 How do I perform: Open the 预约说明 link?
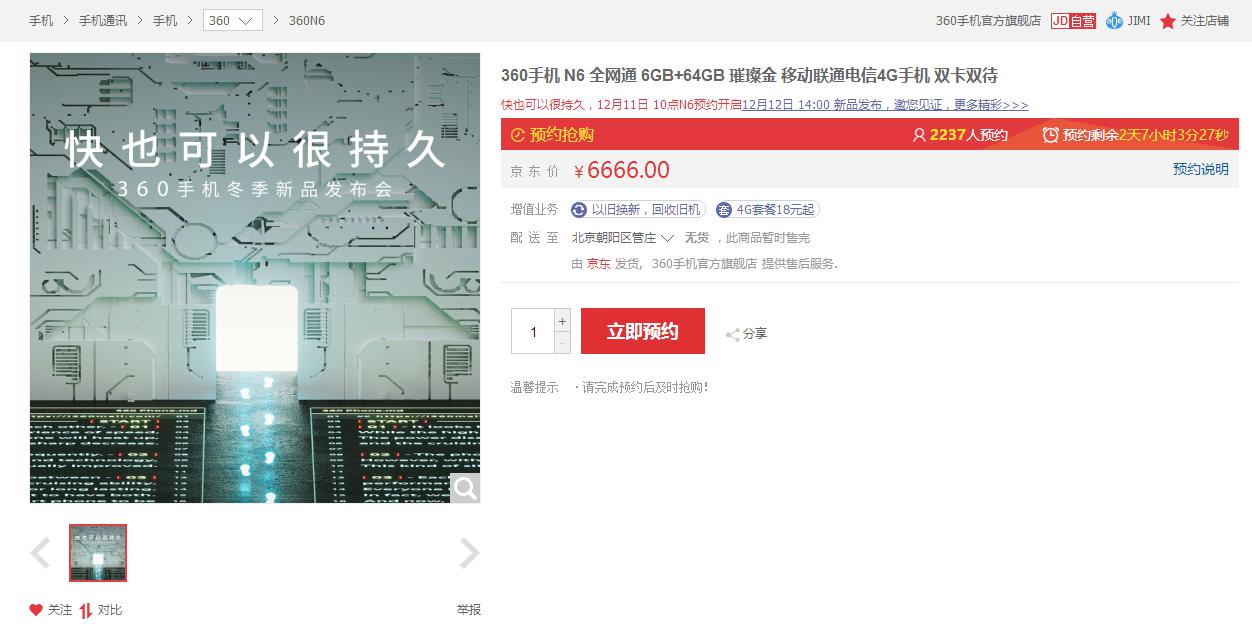tap(1201, 170)
